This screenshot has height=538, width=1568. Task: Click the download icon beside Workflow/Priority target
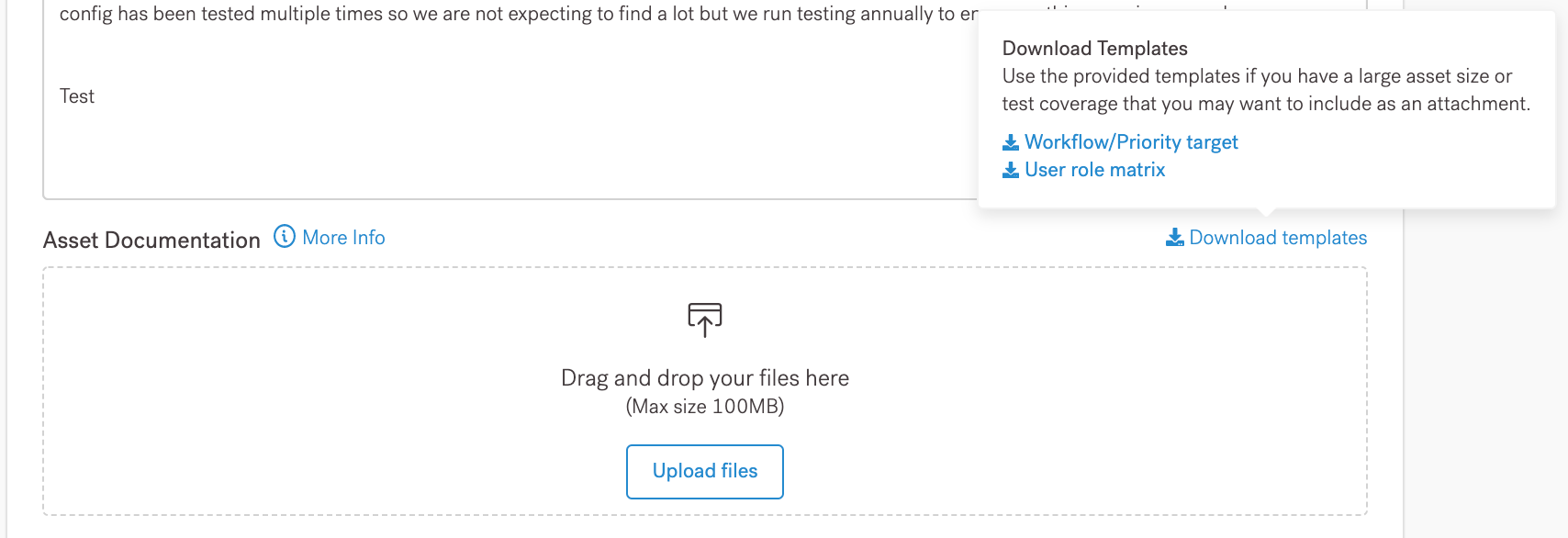pyautogui.click(x=1010, y=142)
